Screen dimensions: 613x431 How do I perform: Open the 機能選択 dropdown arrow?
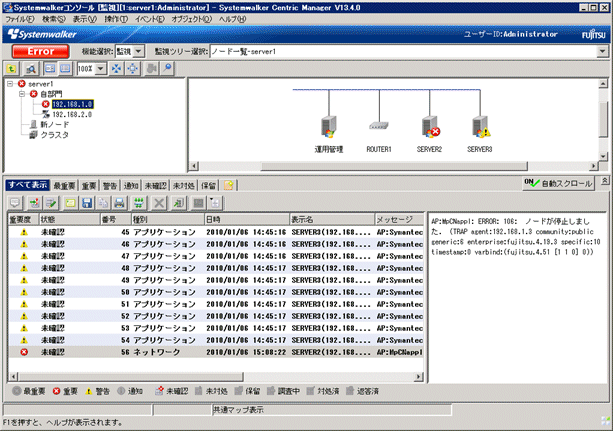tap(139, 51)
